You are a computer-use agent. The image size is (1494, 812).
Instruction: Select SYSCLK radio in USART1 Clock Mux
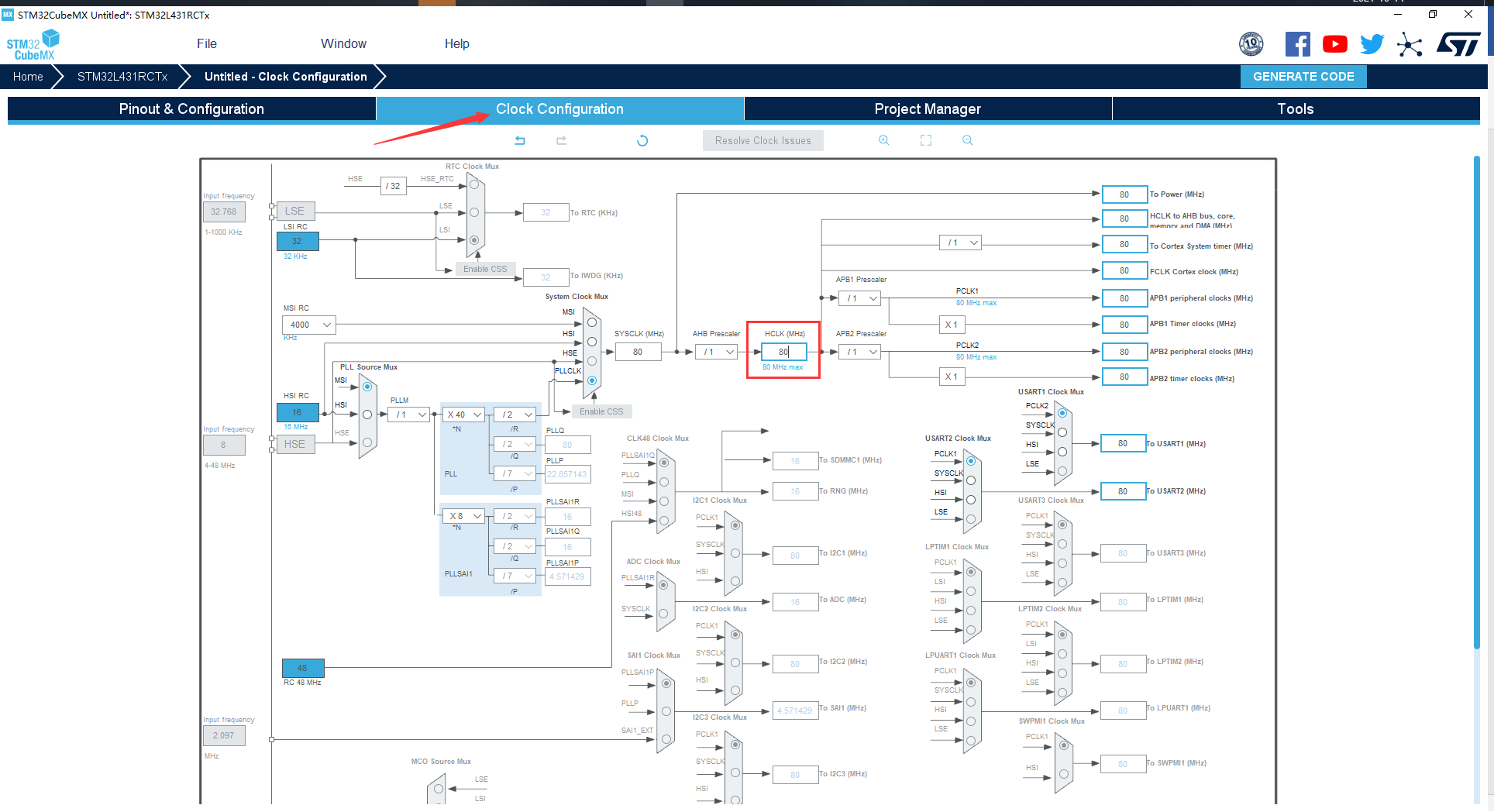(1062, 432)
